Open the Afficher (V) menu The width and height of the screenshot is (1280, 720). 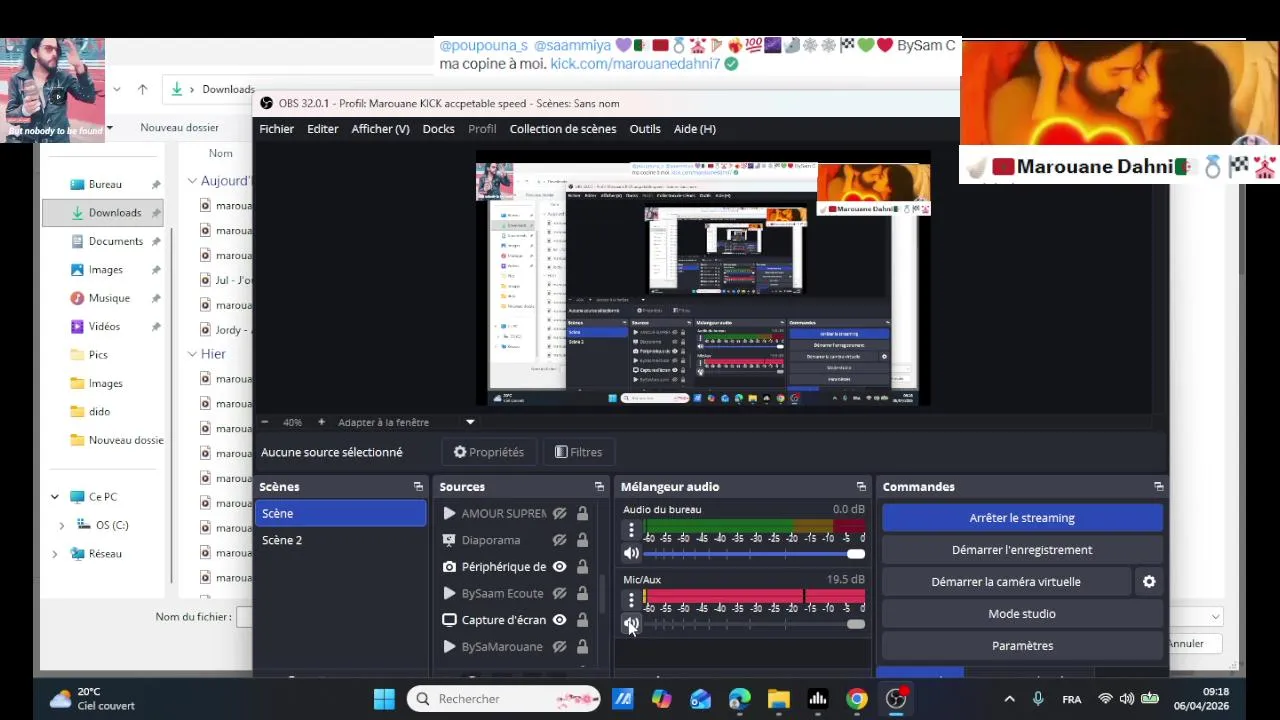[380, 129]
